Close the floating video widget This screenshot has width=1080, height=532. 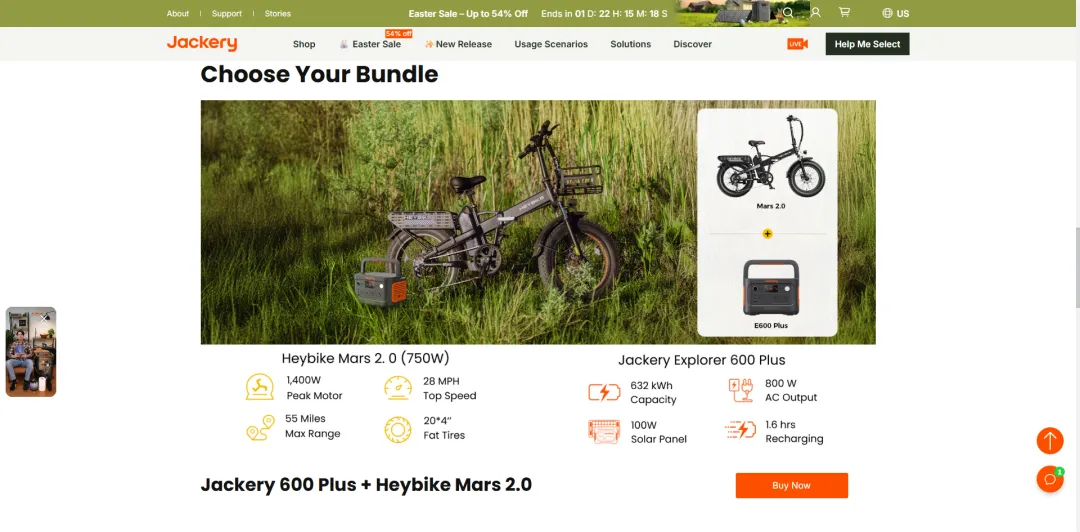point(45,318)
